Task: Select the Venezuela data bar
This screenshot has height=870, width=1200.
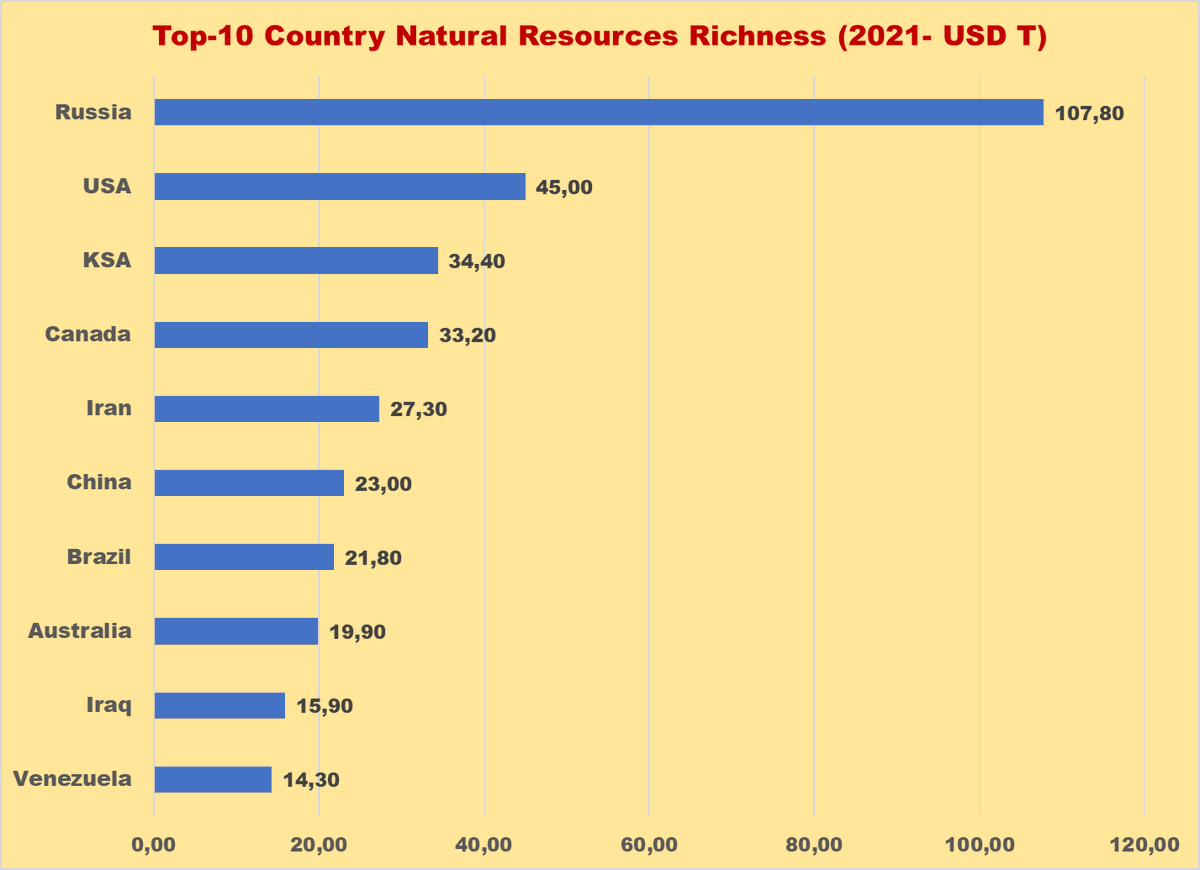Action: pyautogui.click(x=213, y=779)
